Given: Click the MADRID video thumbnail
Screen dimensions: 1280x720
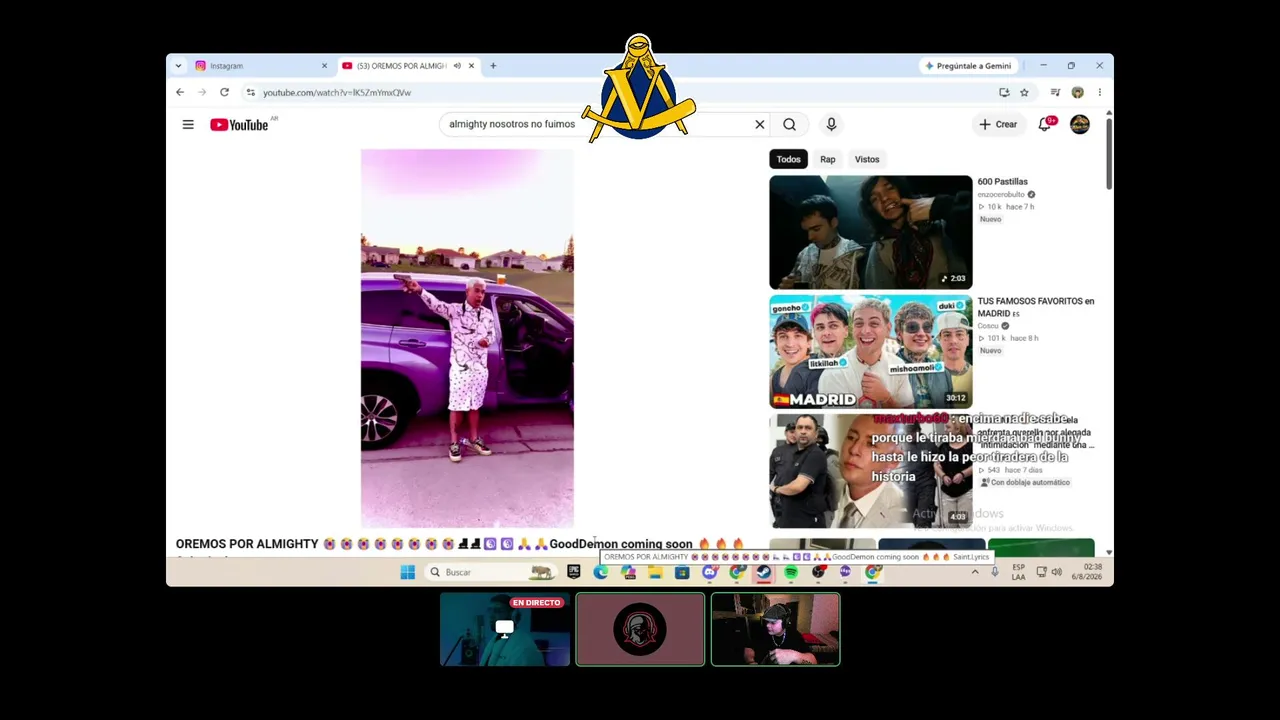Looking at the screenshot, I should pyautogui.click(x=870, y=351).
